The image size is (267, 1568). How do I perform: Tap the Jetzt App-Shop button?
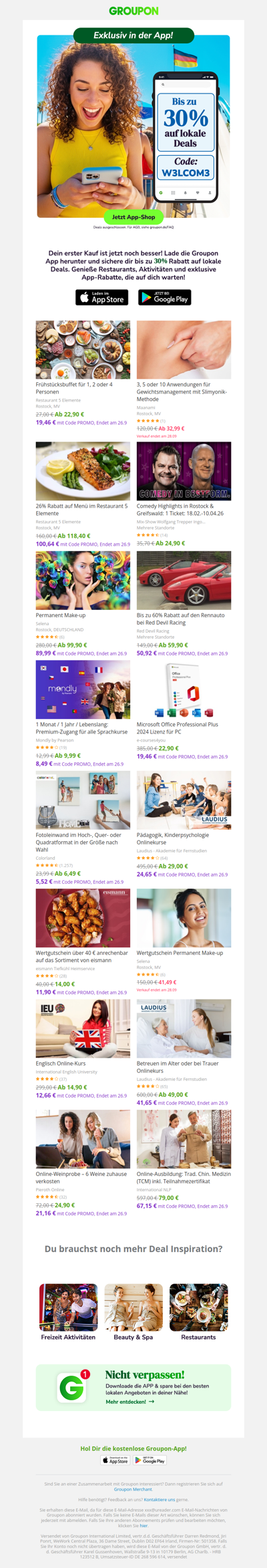click(x=133, y=217)
